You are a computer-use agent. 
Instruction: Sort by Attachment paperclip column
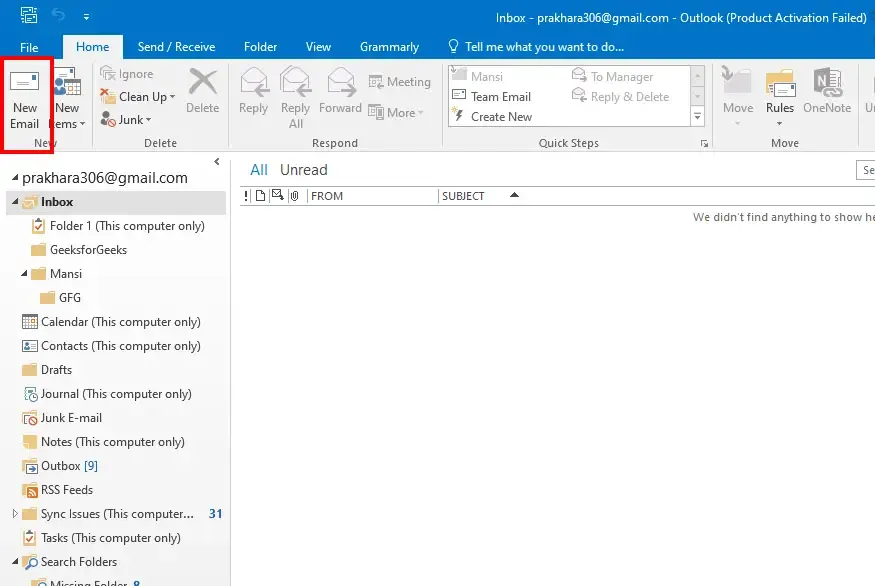pyautogui.click(x=295, y=195)
